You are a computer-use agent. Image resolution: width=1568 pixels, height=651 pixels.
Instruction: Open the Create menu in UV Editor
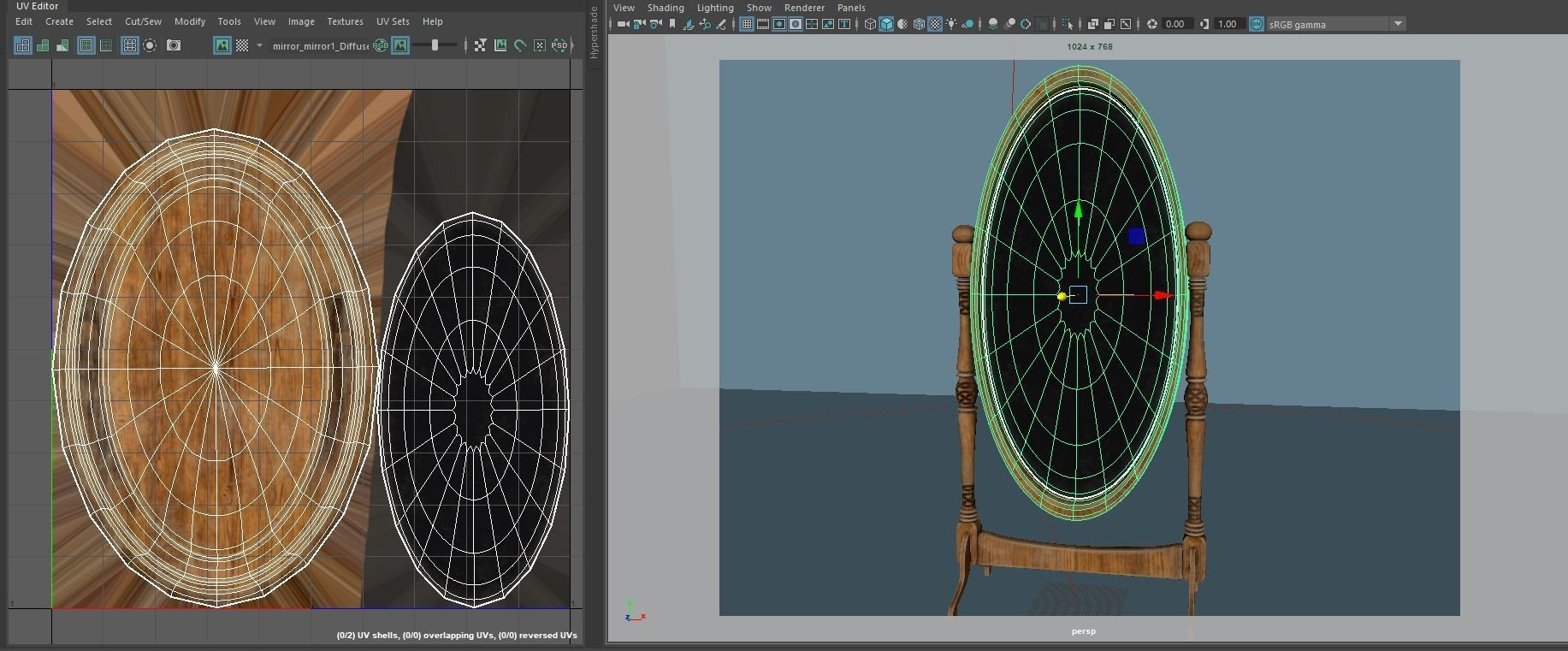pyautogui.click(x=59, y=21)
